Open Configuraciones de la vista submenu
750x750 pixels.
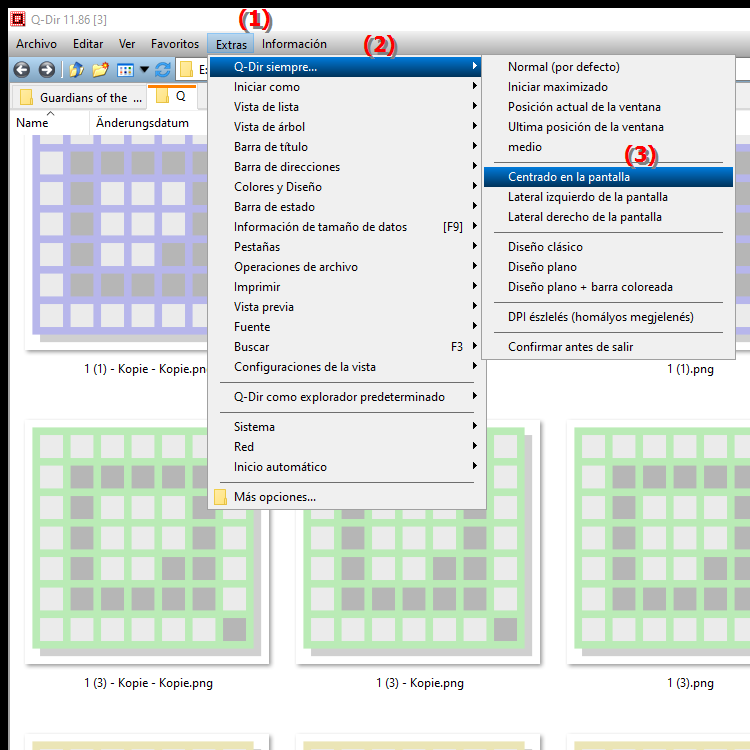[x=345, y=367]
